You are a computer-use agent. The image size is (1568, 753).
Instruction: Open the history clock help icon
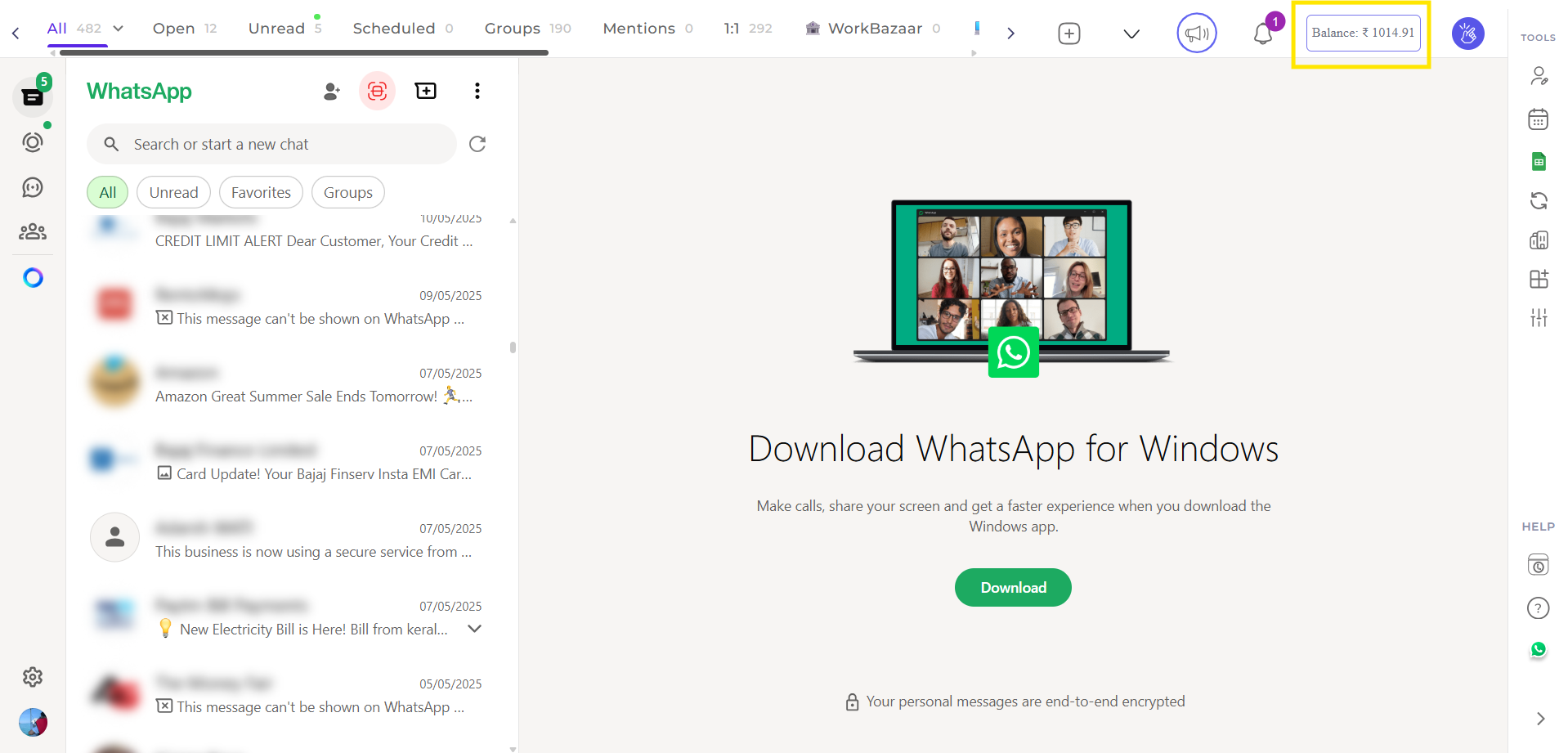coord(1539,565)
